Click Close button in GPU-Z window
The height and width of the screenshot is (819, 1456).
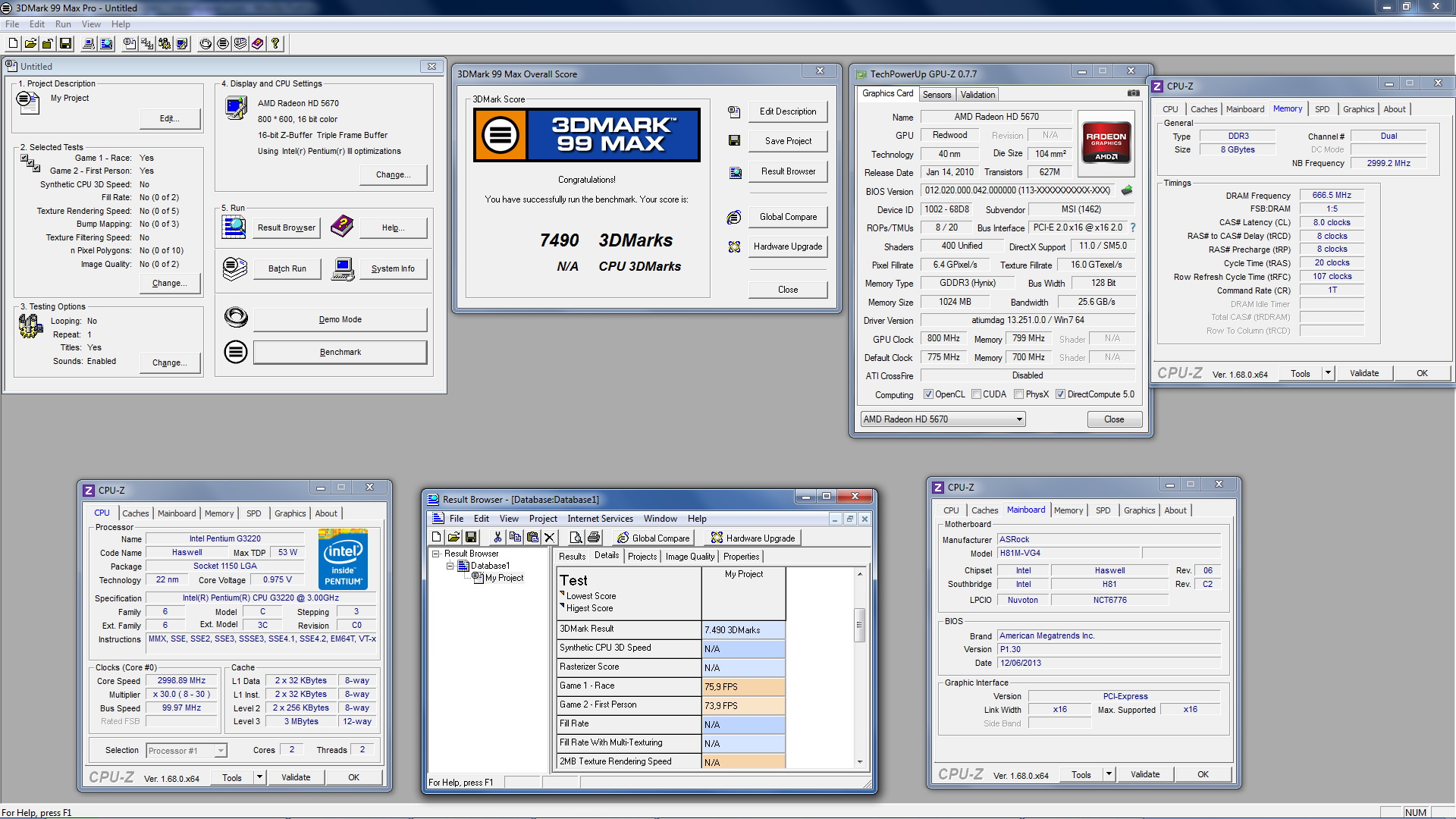tap(1114, 419)
